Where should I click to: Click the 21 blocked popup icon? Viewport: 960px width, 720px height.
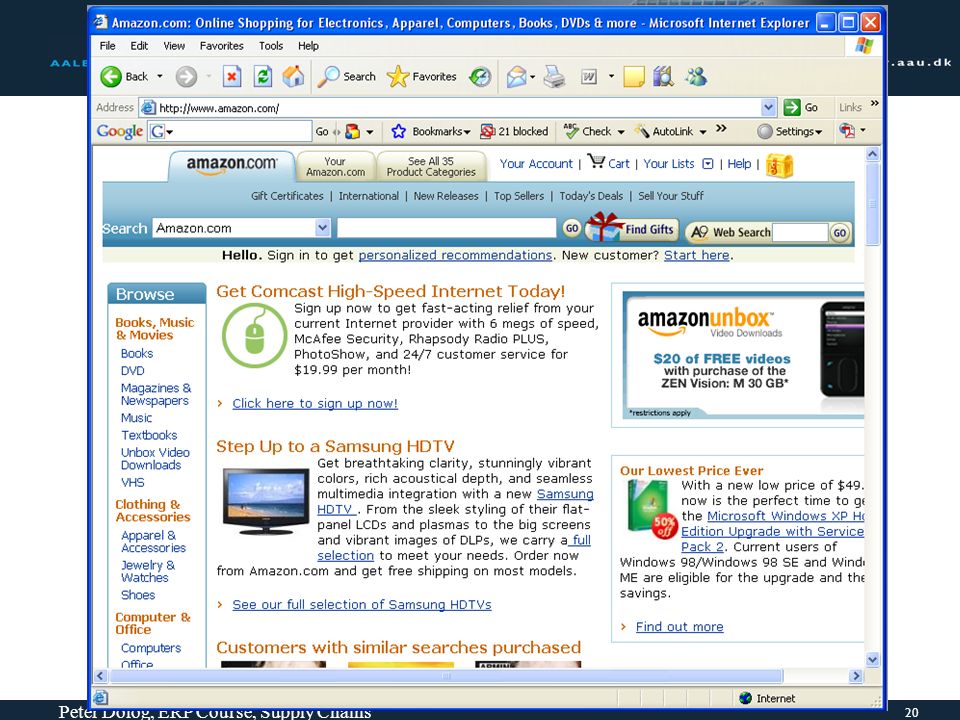pos(487,131)
